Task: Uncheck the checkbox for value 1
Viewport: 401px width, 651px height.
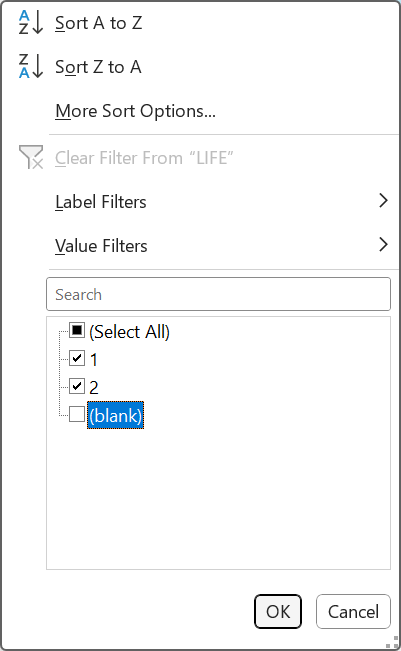Action: pyautogui.click(x=77, y=358)
